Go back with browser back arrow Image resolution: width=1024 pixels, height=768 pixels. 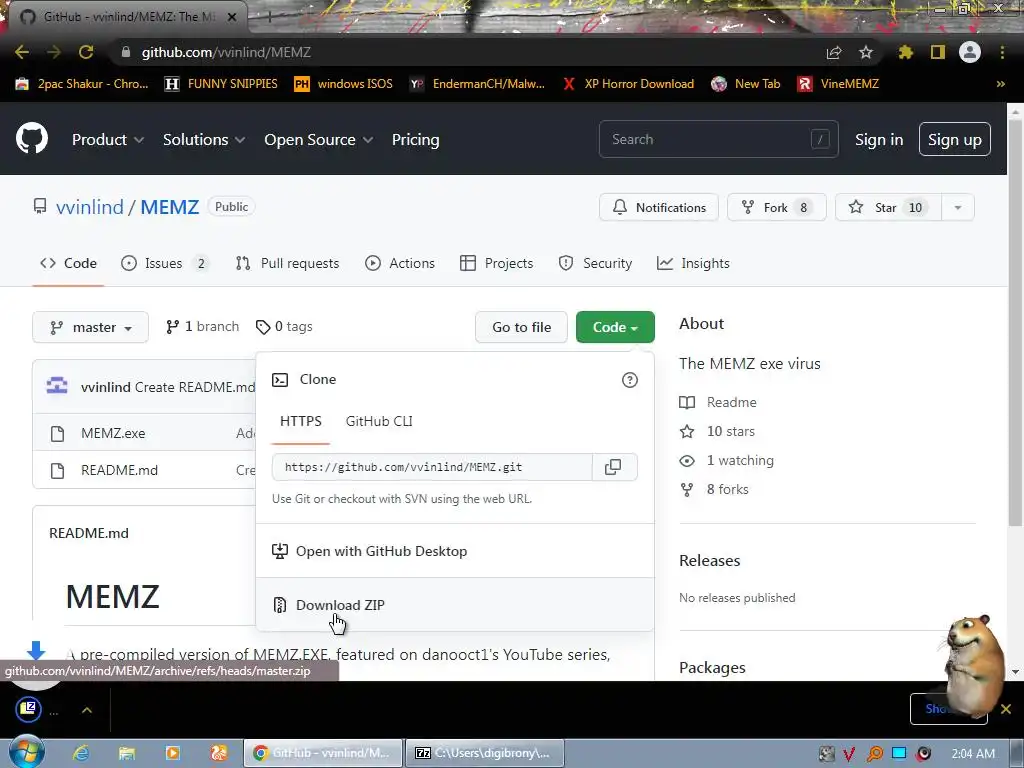tap(22, 52)
